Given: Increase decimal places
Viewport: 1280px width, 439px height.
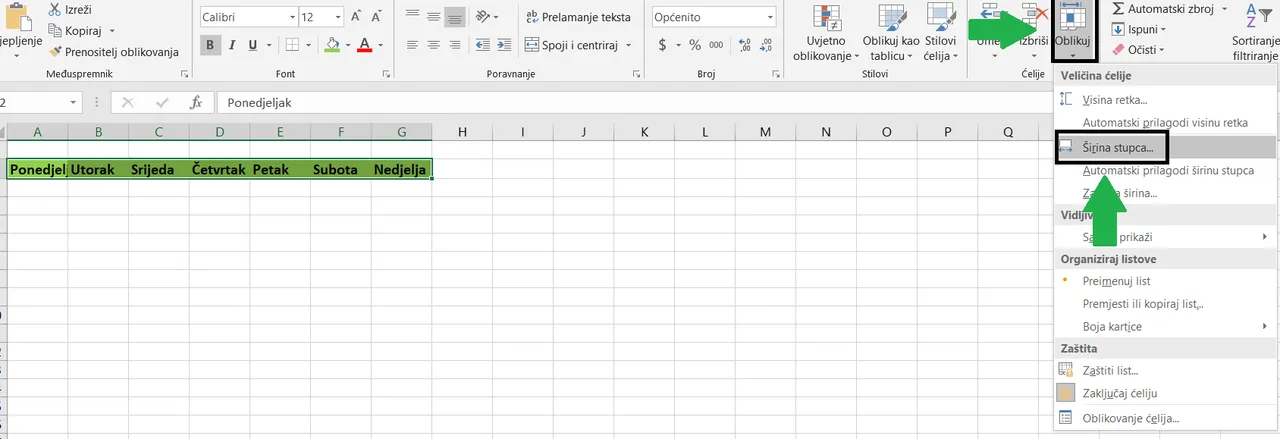Looking at the screenshot, I should pyautogui.click(x=746, y=45).
